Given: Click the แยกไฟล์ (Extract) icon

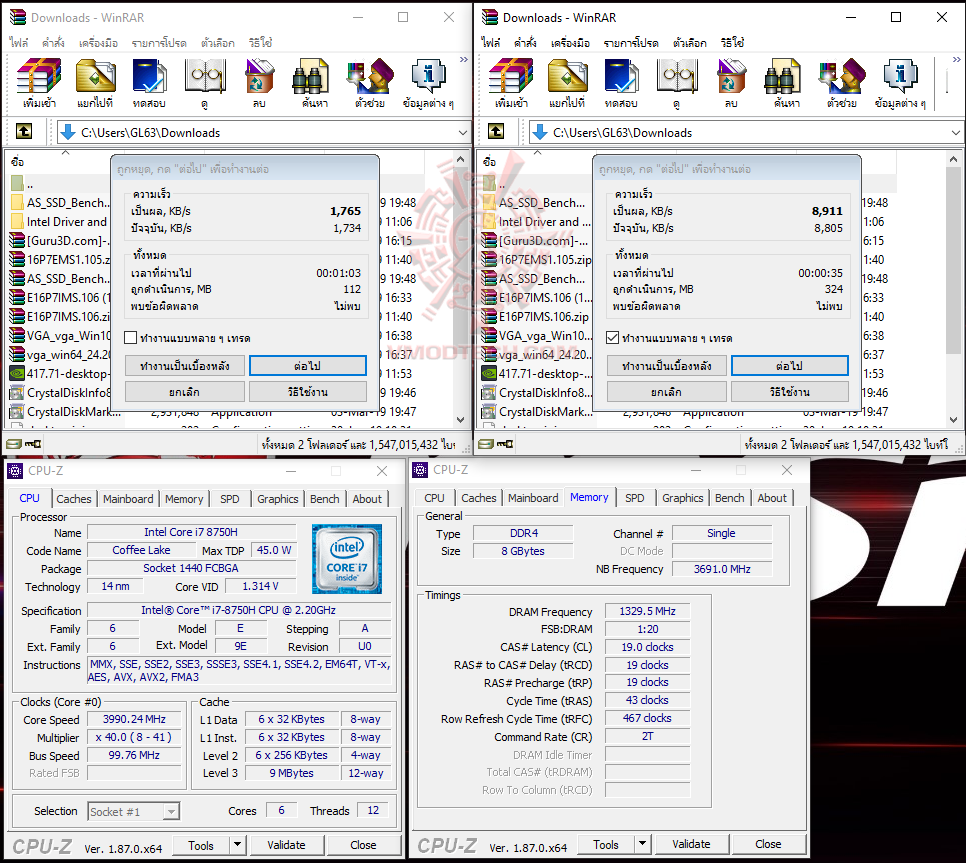Looking at the screenshot, I should (95, 80).
